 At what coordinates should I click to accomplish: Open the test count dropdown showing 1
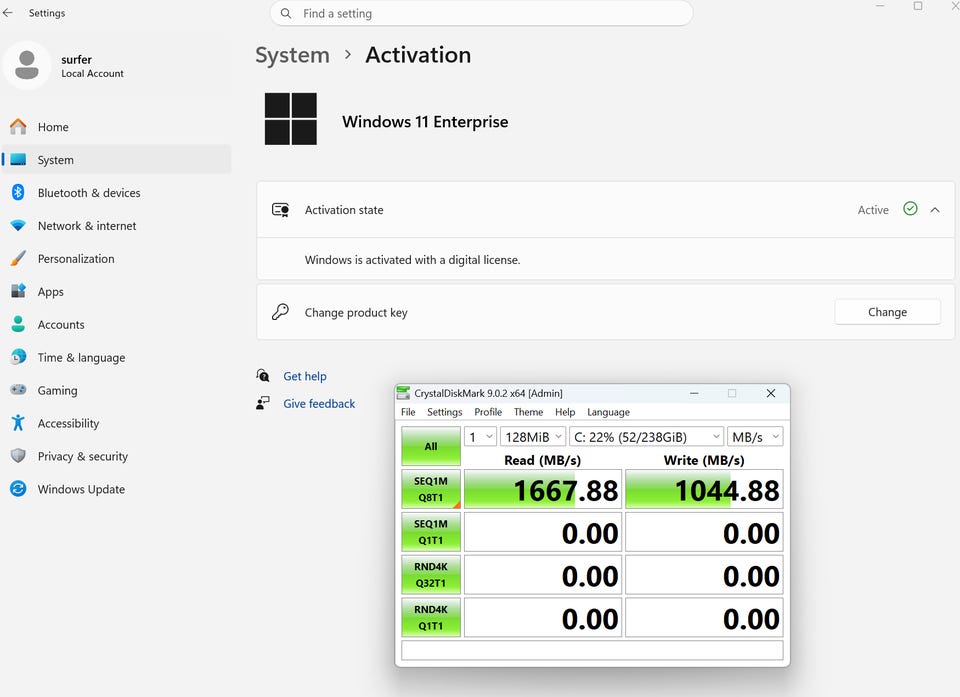coord(480,437)
